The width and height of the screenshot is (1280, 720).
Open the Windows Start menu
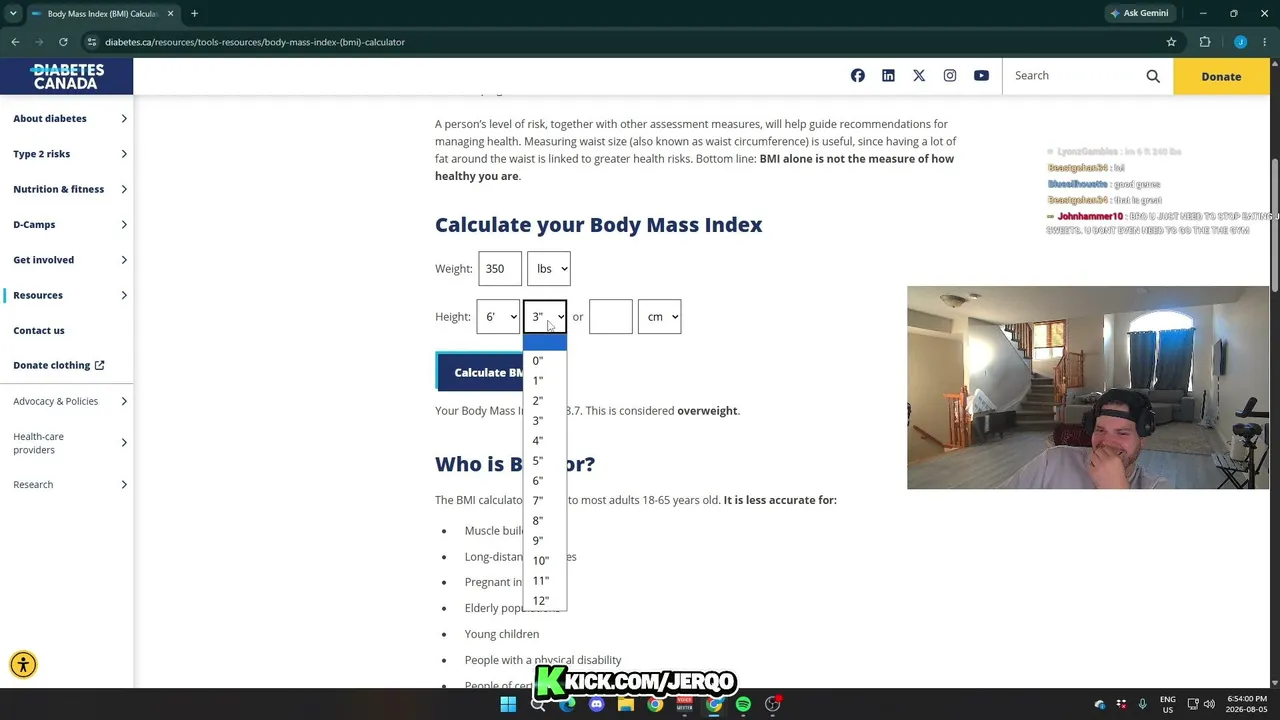point(508,704)
